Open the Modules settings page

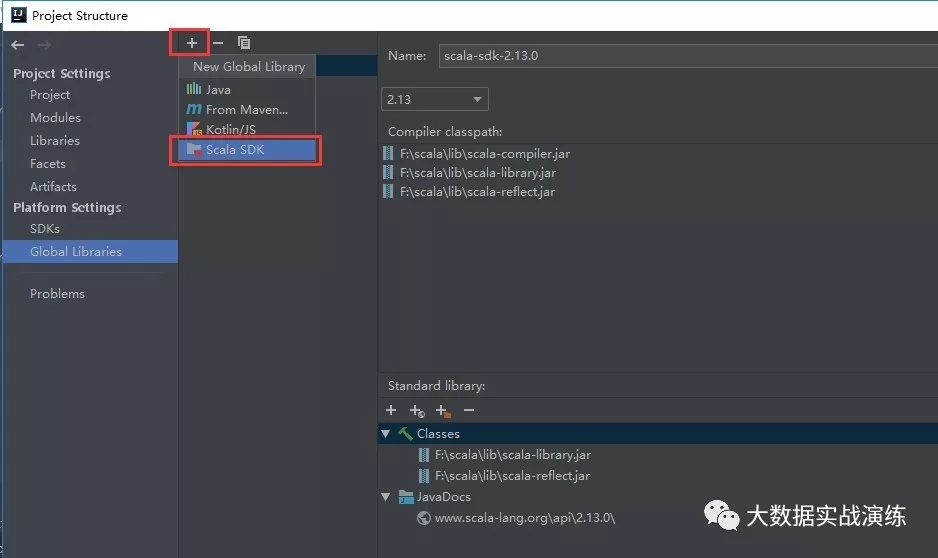point(55,117)
